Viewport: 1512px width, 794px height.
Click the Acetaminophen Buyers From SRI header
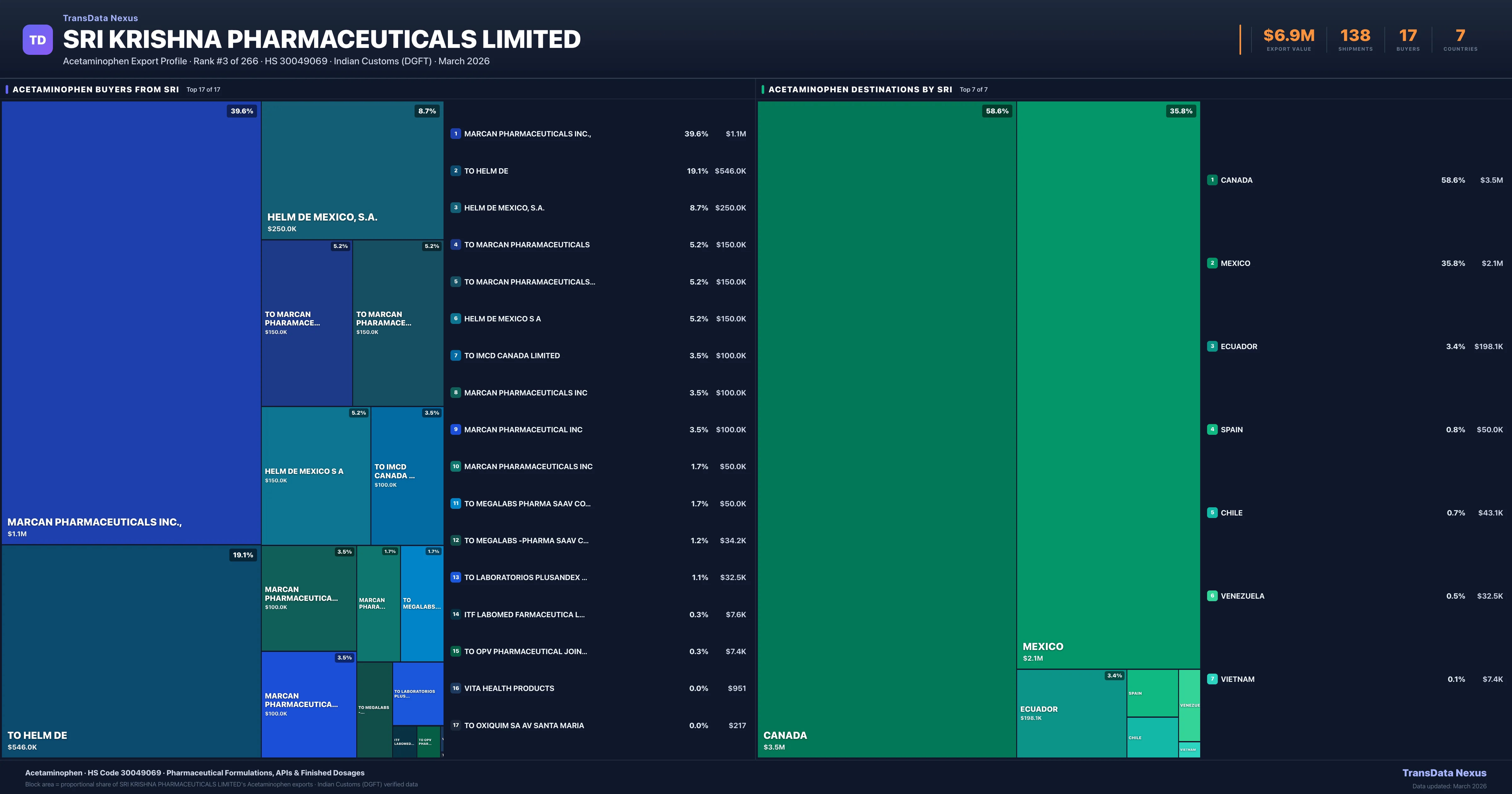coord(96,90)
